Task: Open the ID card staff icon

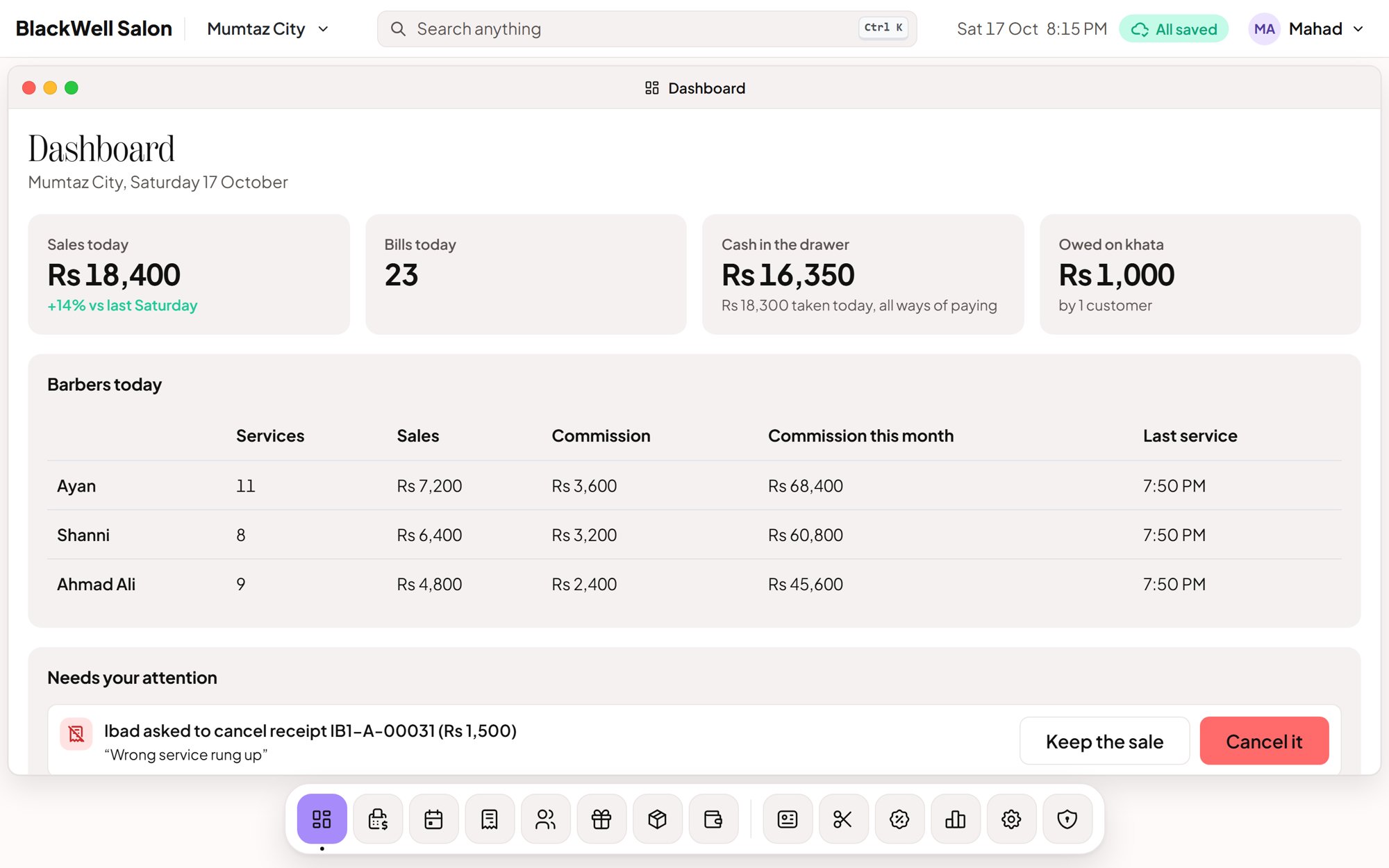Action: pos(788,819)
